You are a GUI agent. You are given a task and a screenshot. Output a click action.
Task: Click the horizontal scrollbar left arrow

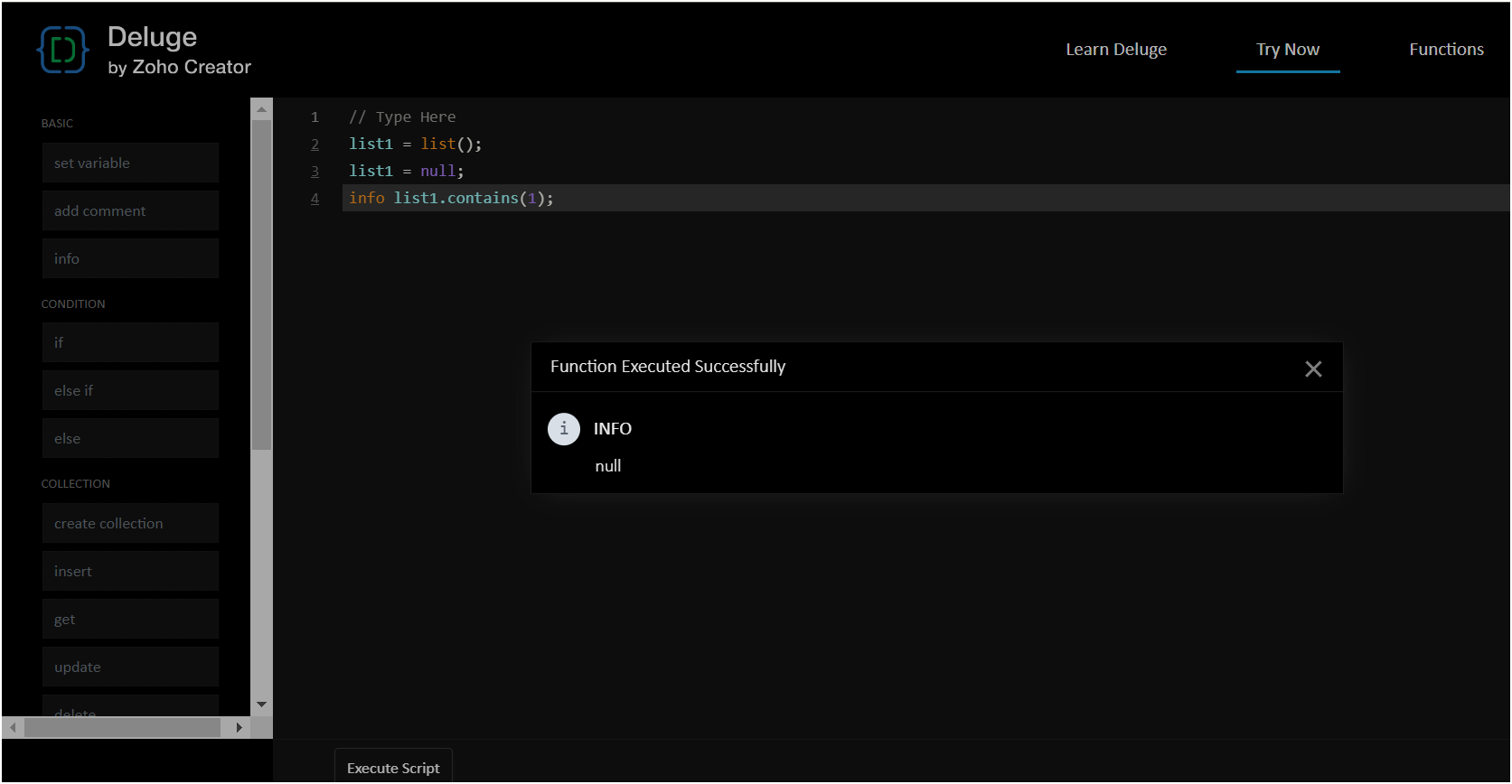13,727
